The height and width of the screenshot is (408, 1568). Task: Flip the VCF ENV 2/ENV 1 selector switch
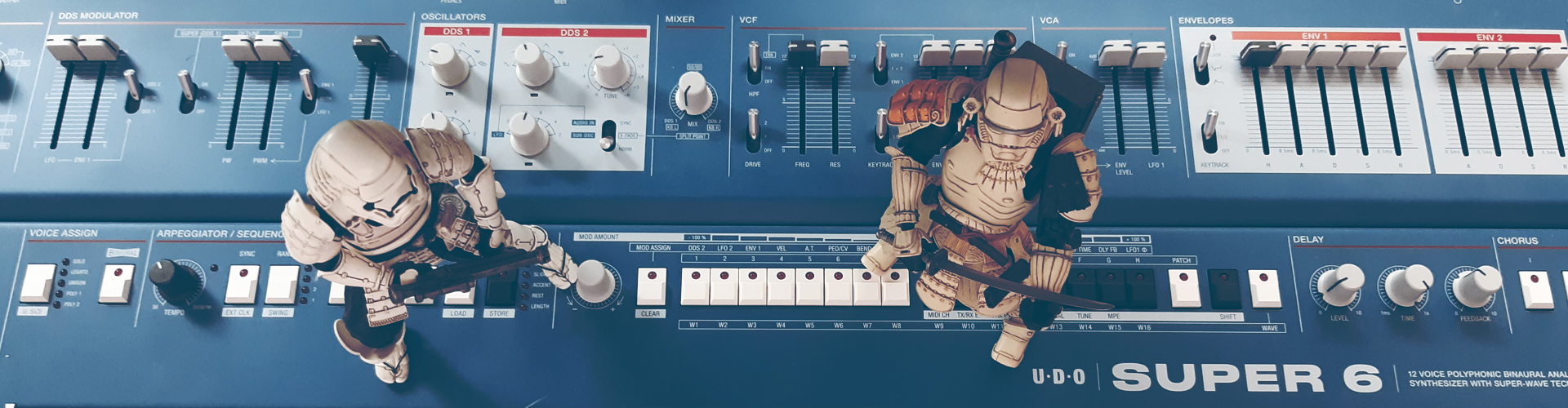pyautogui.click(x=880, y=62)
